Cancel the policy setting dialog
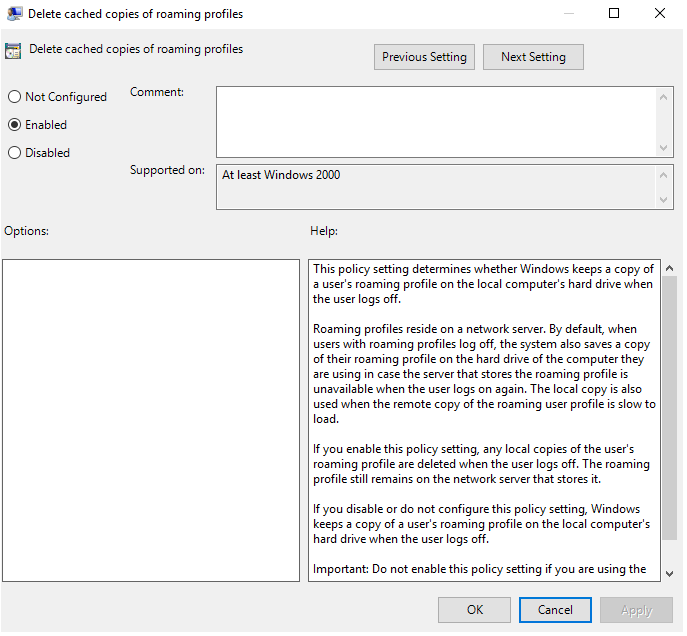Viewport: 687px width, 636px height. 555,609
